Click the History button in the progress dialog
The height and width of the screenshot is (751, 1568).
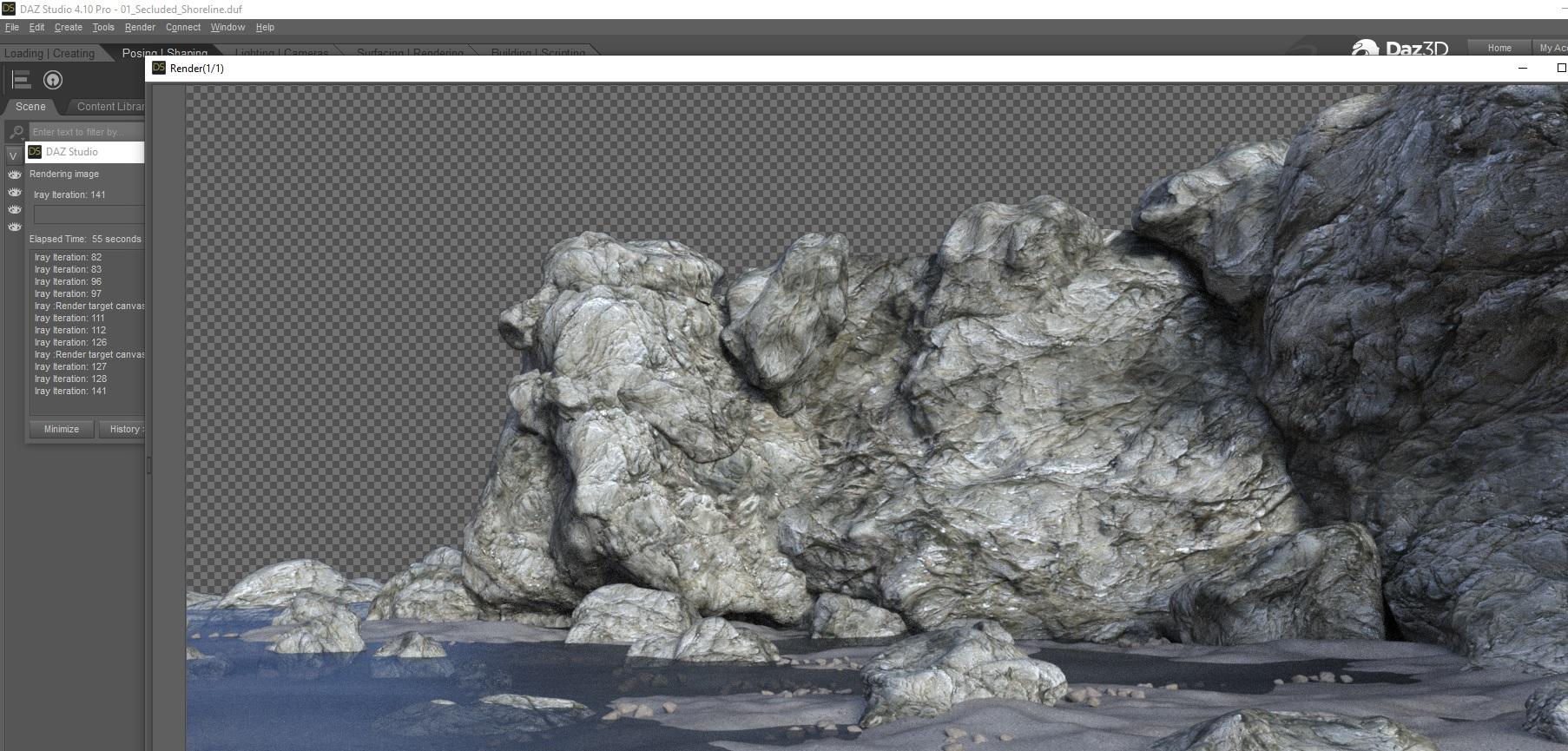coord(122,429)
